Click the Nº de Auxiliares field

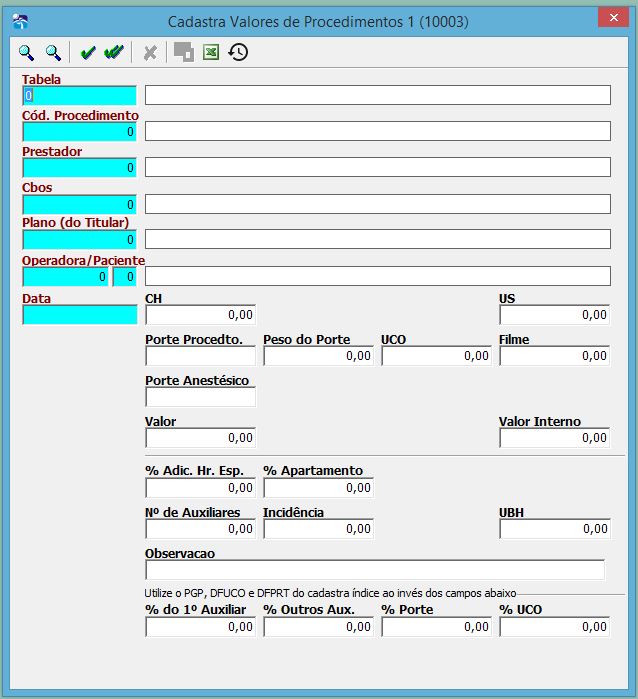tap(200, 529)
